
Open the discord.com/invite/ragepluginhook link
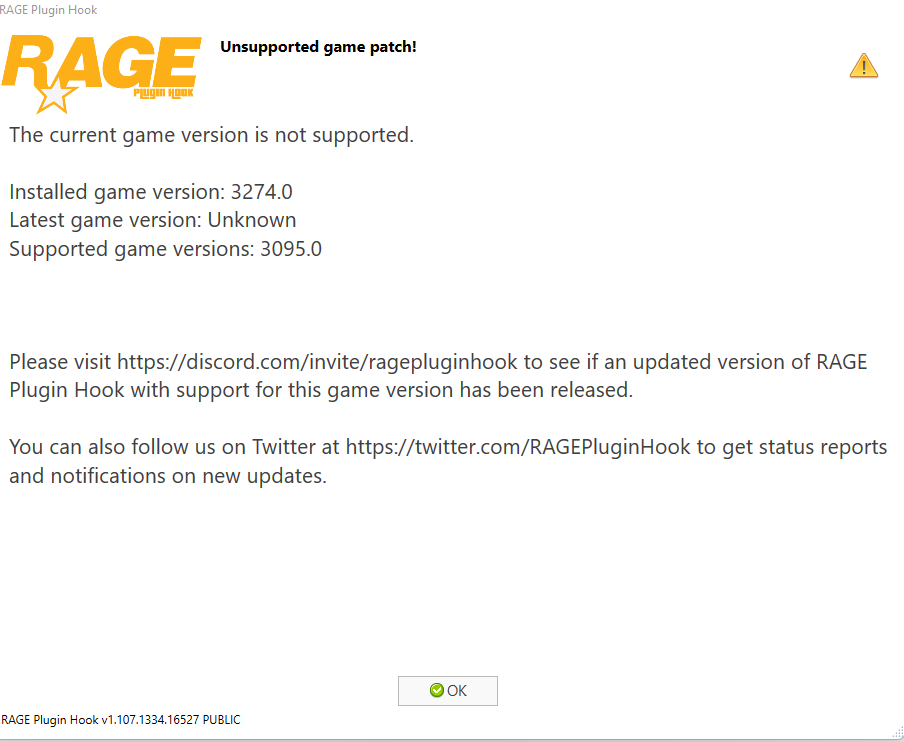(x=317, y=362)
